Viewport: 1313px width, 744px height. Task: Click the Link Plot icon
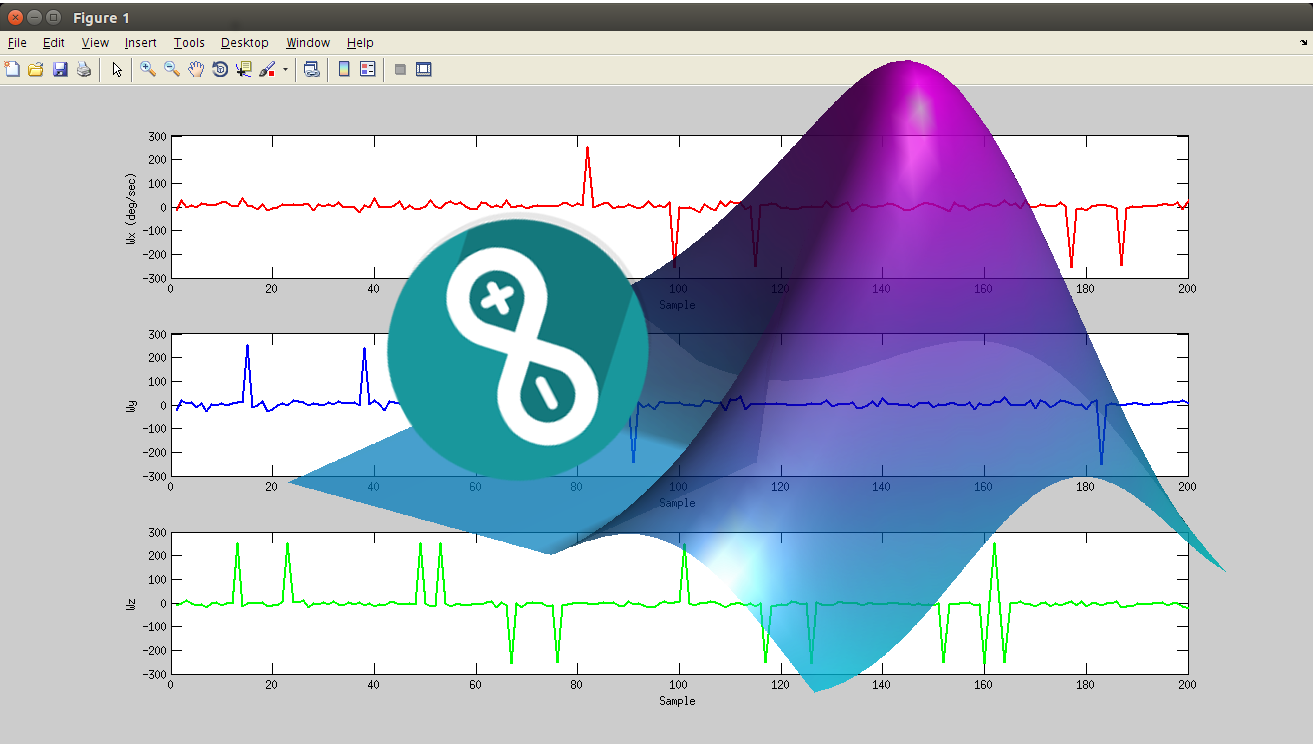tap(312, 69)
